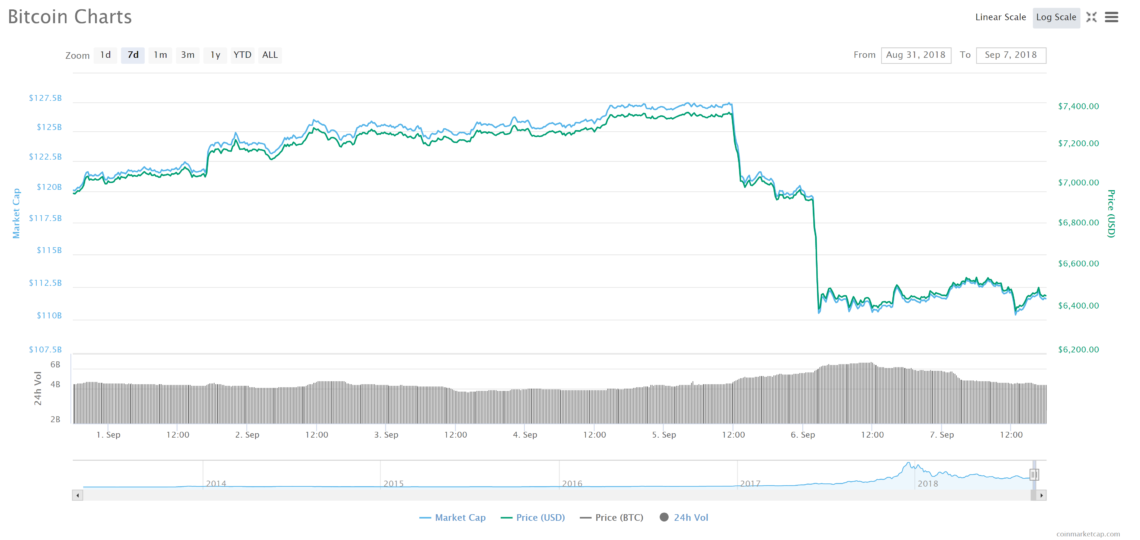This screenshot has width=1140, height=540.
Task: Click the 2015 label in the navigator timeline
Action: 393,483
